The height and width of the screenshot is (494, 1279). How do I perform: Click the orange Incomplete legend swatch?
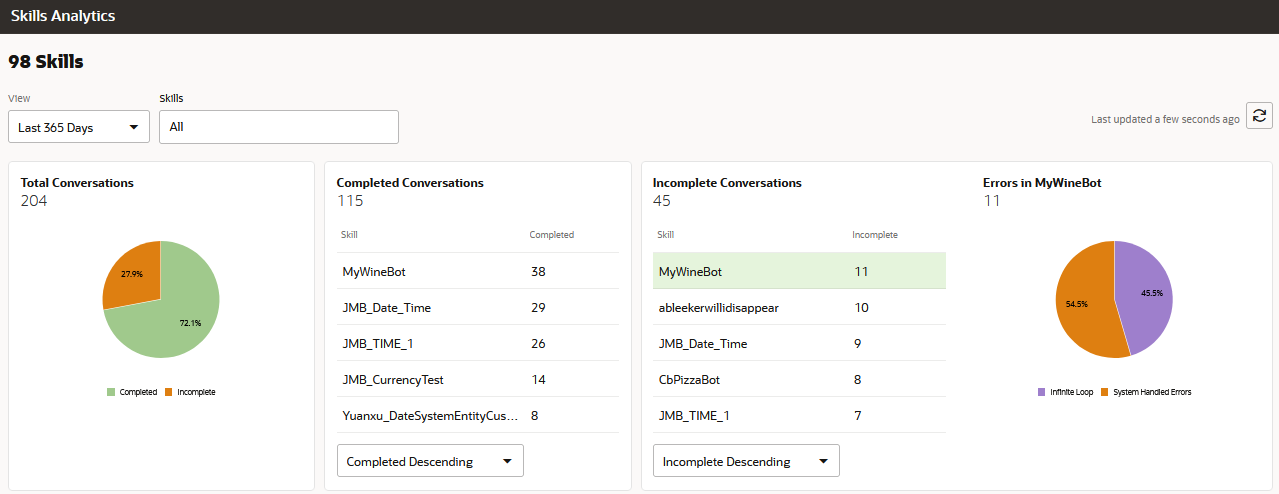point(169,392)
